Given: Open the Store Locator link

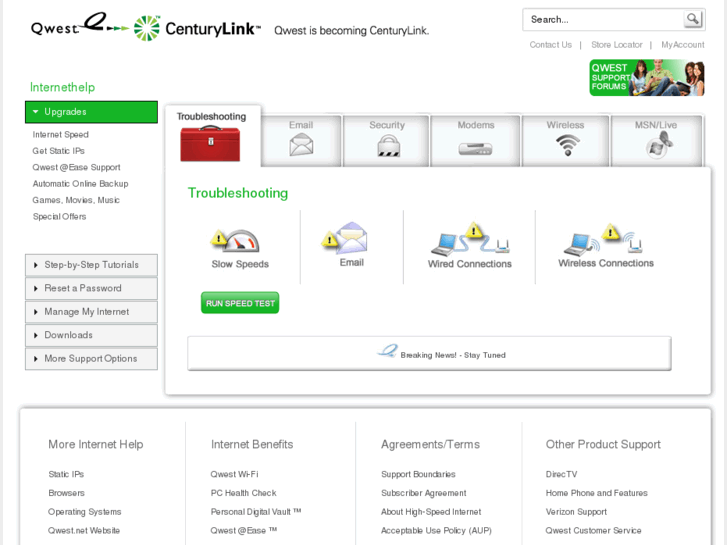Looking at the screenshot, I should pyautogui.click(x=617, y=45).
